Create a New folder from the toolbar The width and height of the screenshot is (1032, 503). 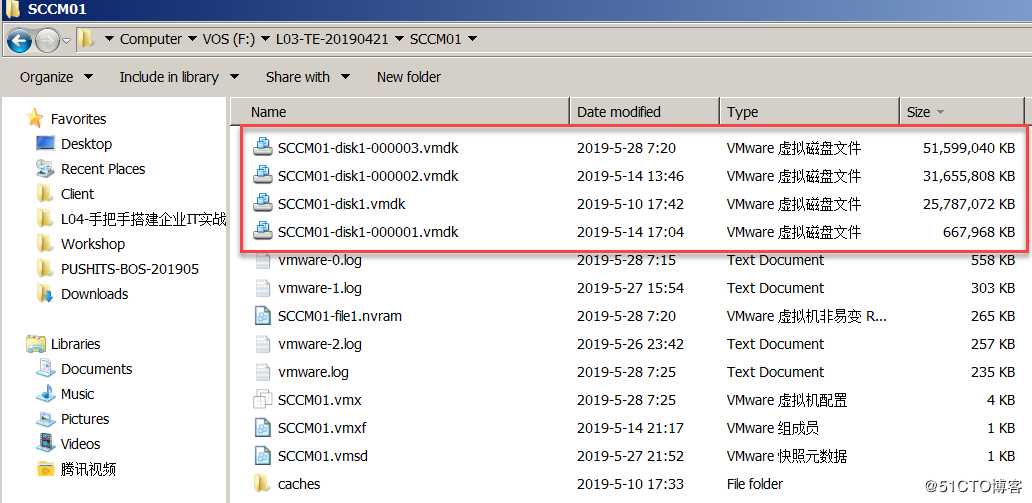(409, 77)
